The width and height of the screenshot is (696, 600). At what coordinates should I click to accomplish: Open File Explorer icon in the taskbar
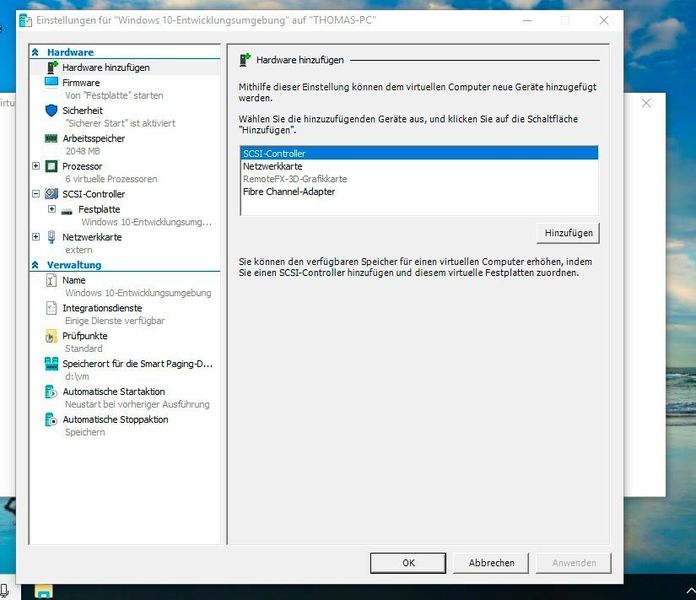44,592
